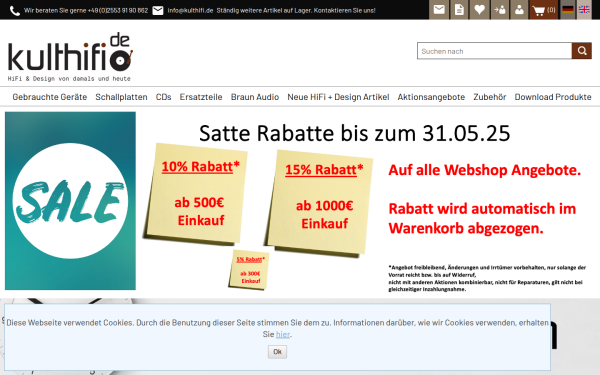
Task: Click the phone icon in top bar
Action: 15,11
